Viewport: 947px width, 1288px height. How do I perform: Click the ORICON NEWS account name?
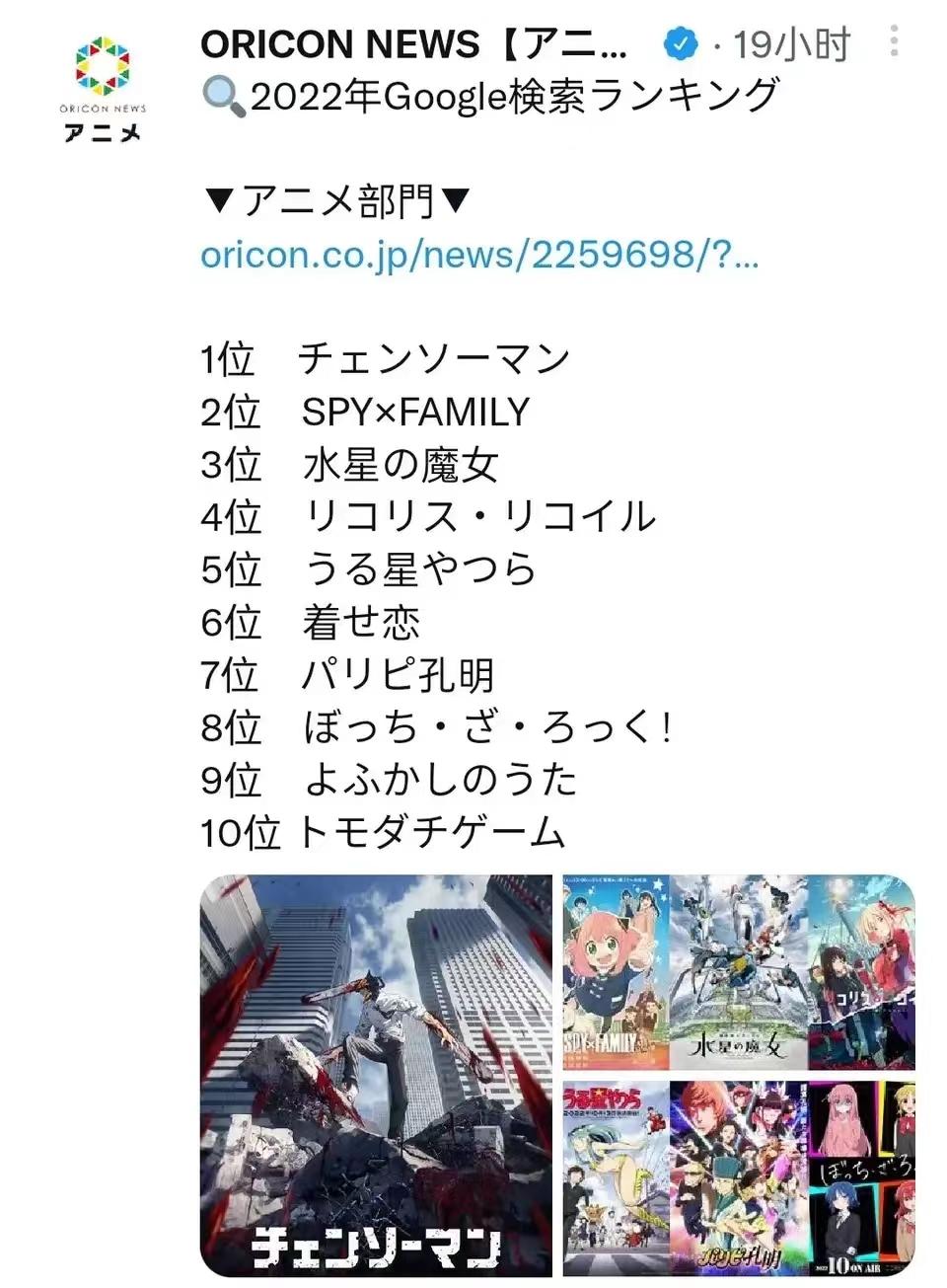[x=413, y=44]
